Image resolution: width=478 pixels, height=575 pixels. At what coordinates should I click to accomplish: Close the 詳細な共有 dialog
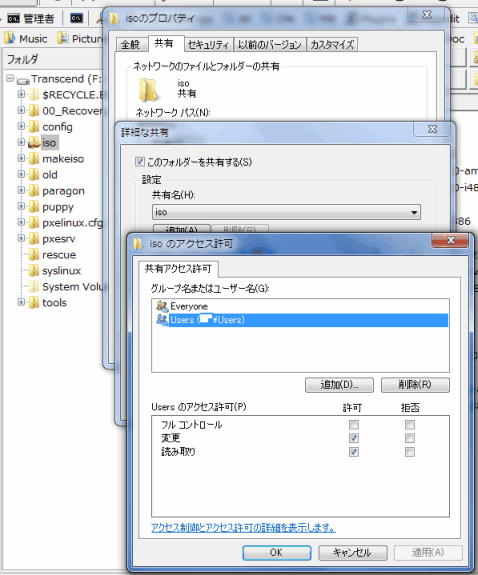point(432,129)
